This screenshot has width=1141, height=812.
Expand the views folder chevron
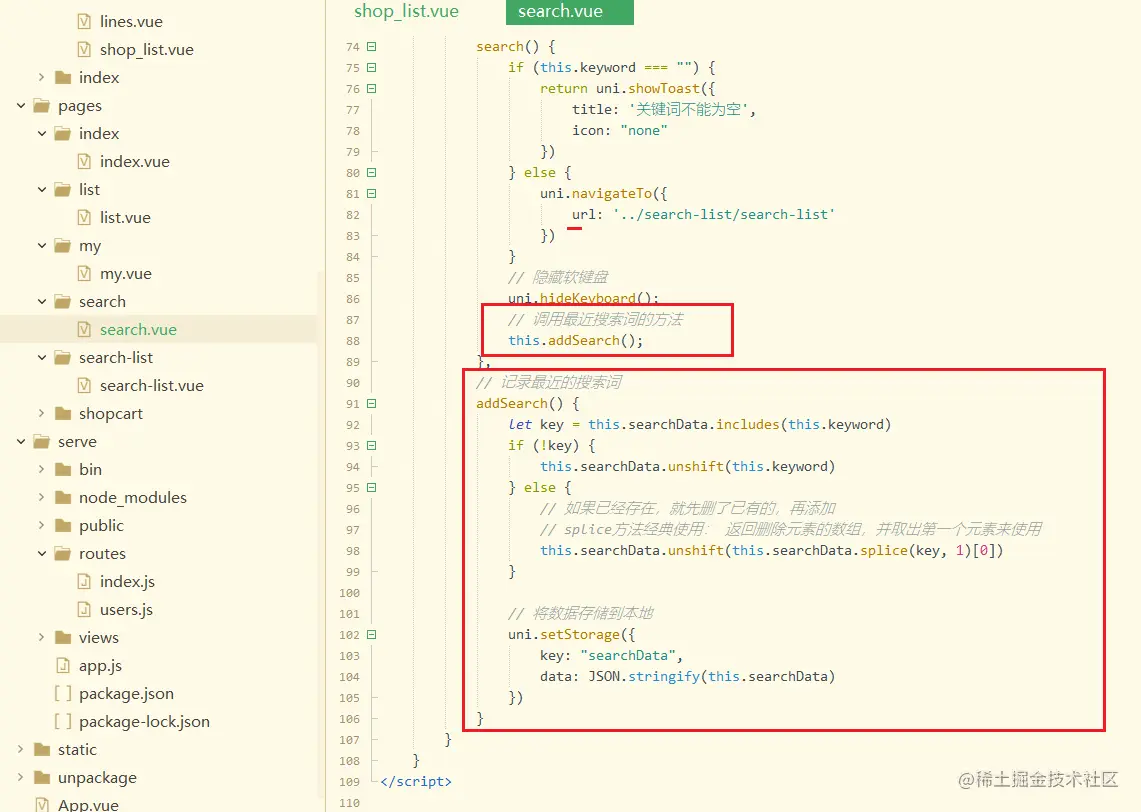click(41, 637)
